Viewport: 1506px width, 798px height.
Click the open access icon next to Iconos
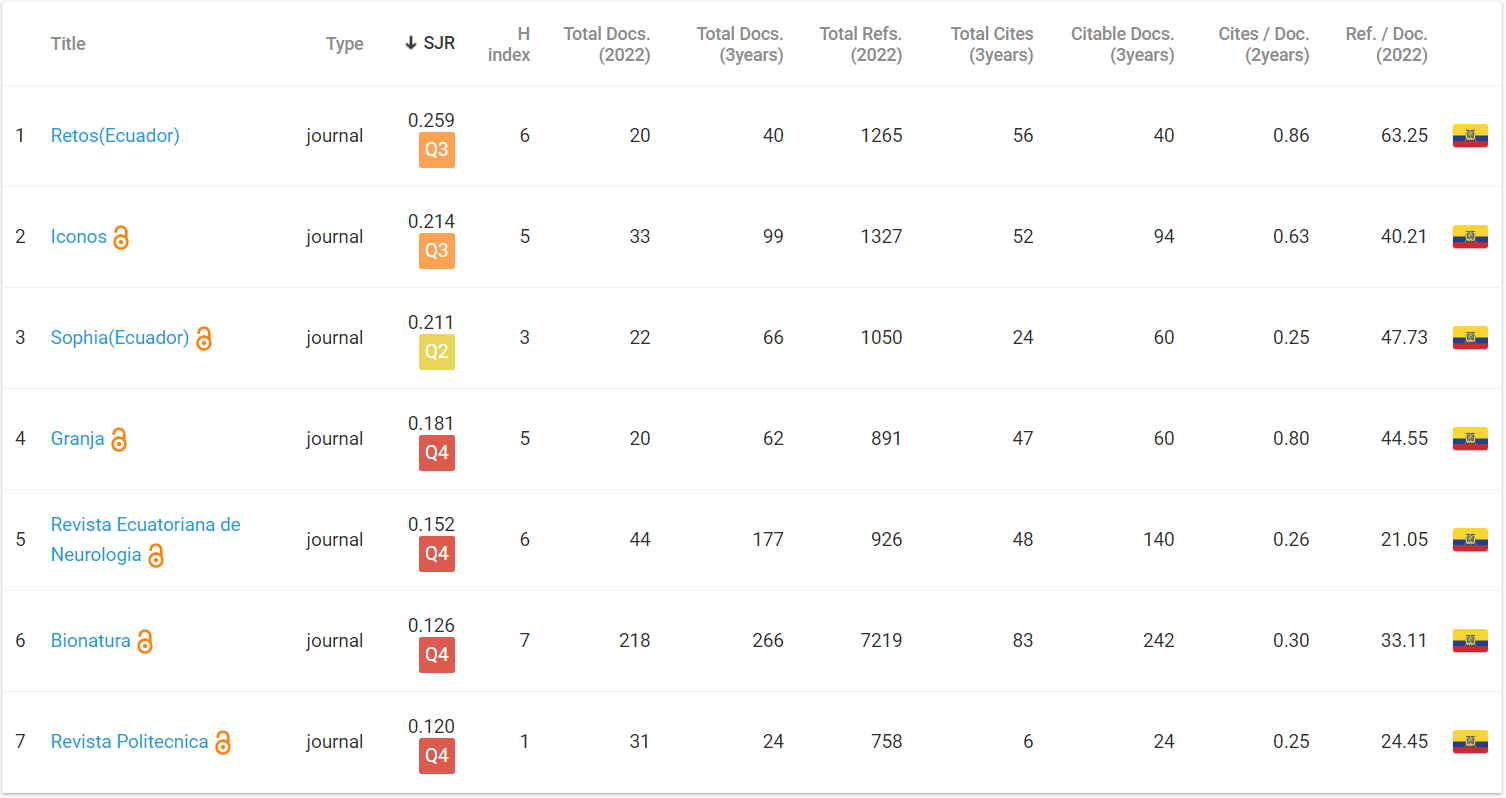[121, 237]
